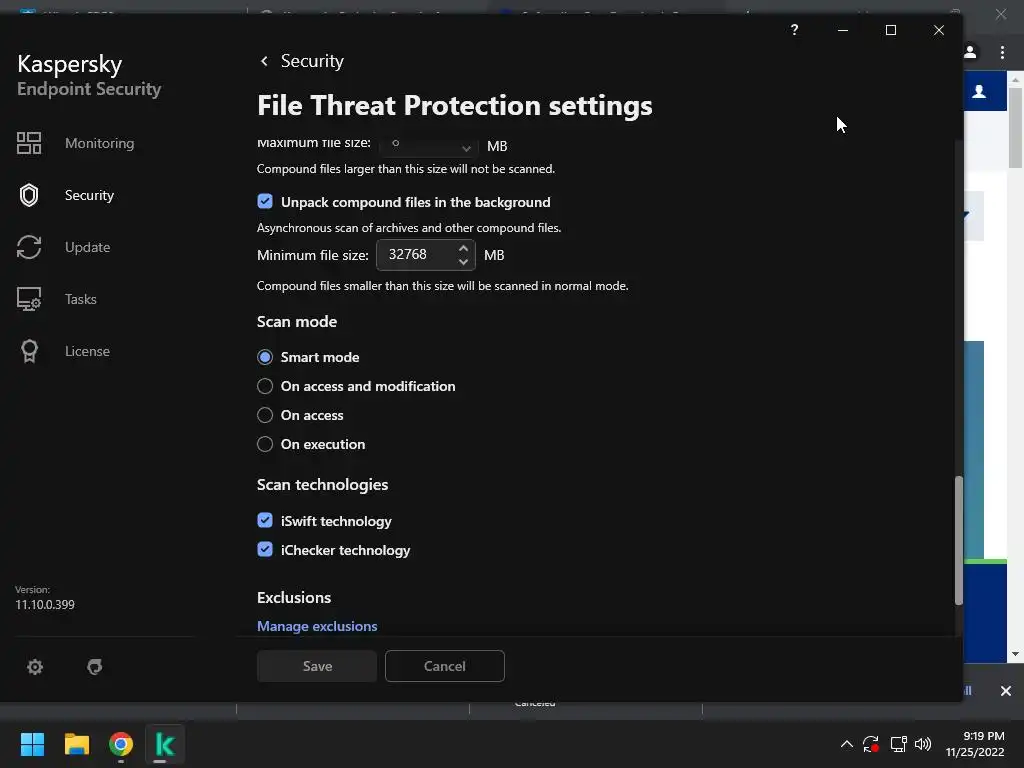The height and width of the screenshot is (768, 1024).
Task: Open File Explorer from the taskbar
Action: click(x=76, y=744)
